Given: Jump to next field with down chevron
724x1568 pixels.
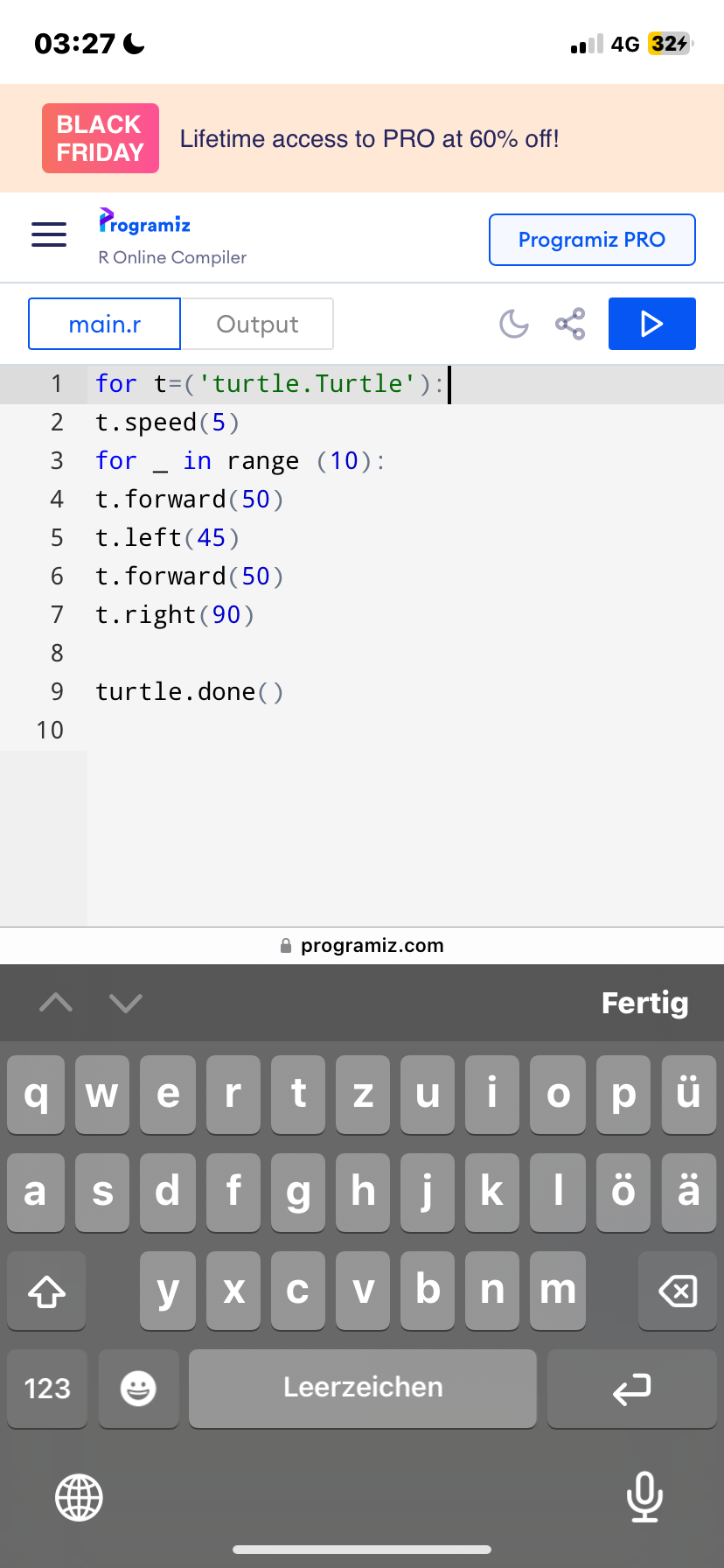Looking at the screenshot, I should pyautogui.click(x=125, y=1003).
